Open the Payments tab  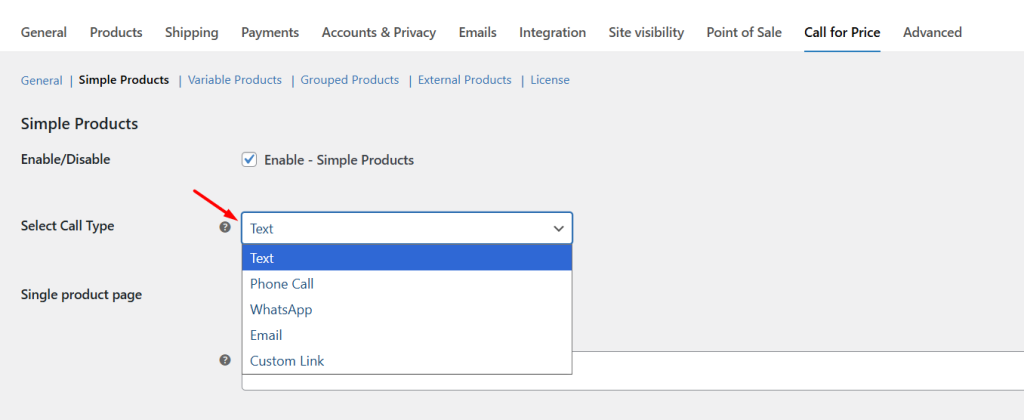pyautogui.click(x=270, y=32)
